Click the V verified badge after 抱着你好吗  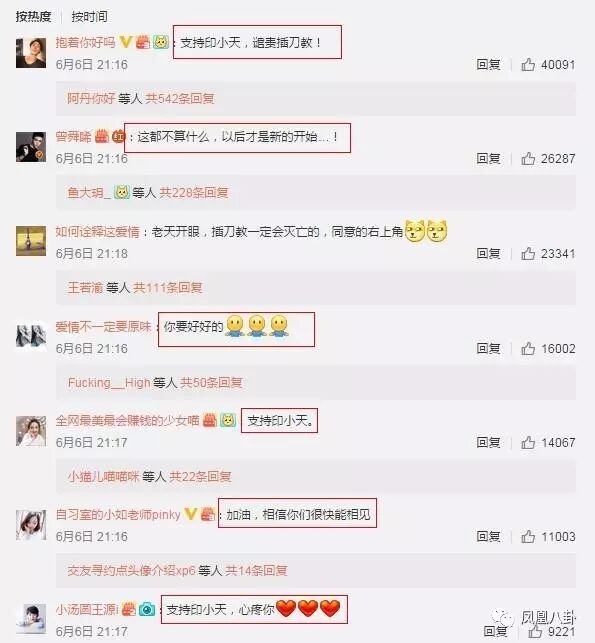point(125,42)
